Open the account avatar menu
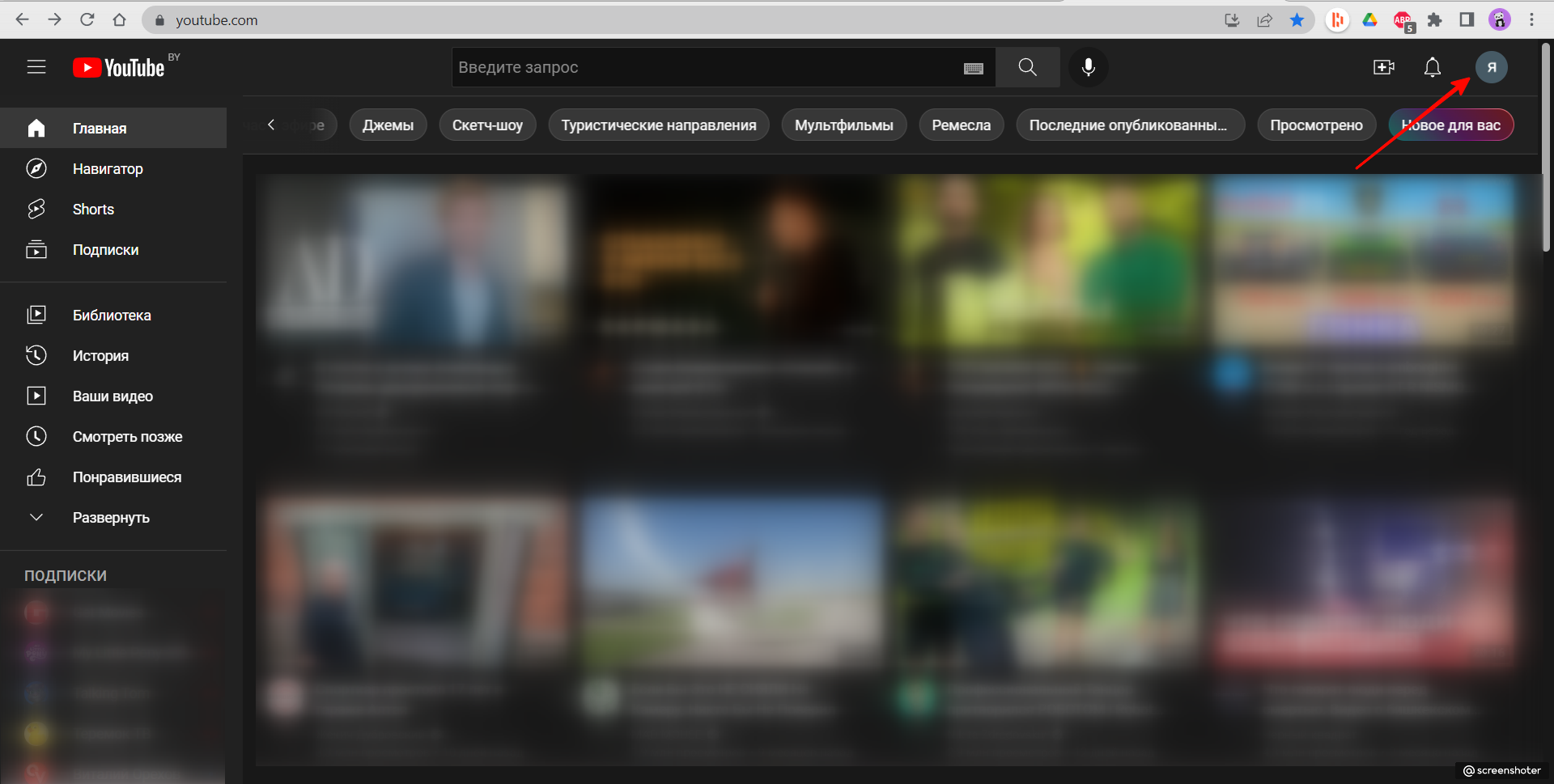 [x=1491, y=67]
